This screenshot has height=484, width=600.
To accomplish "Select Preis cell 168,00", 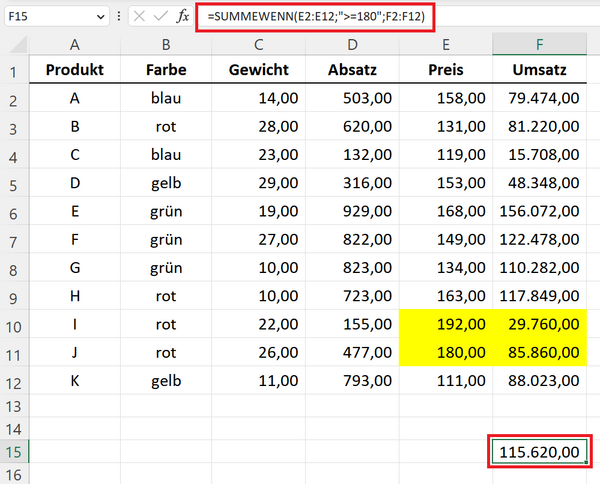I will 446,211.
